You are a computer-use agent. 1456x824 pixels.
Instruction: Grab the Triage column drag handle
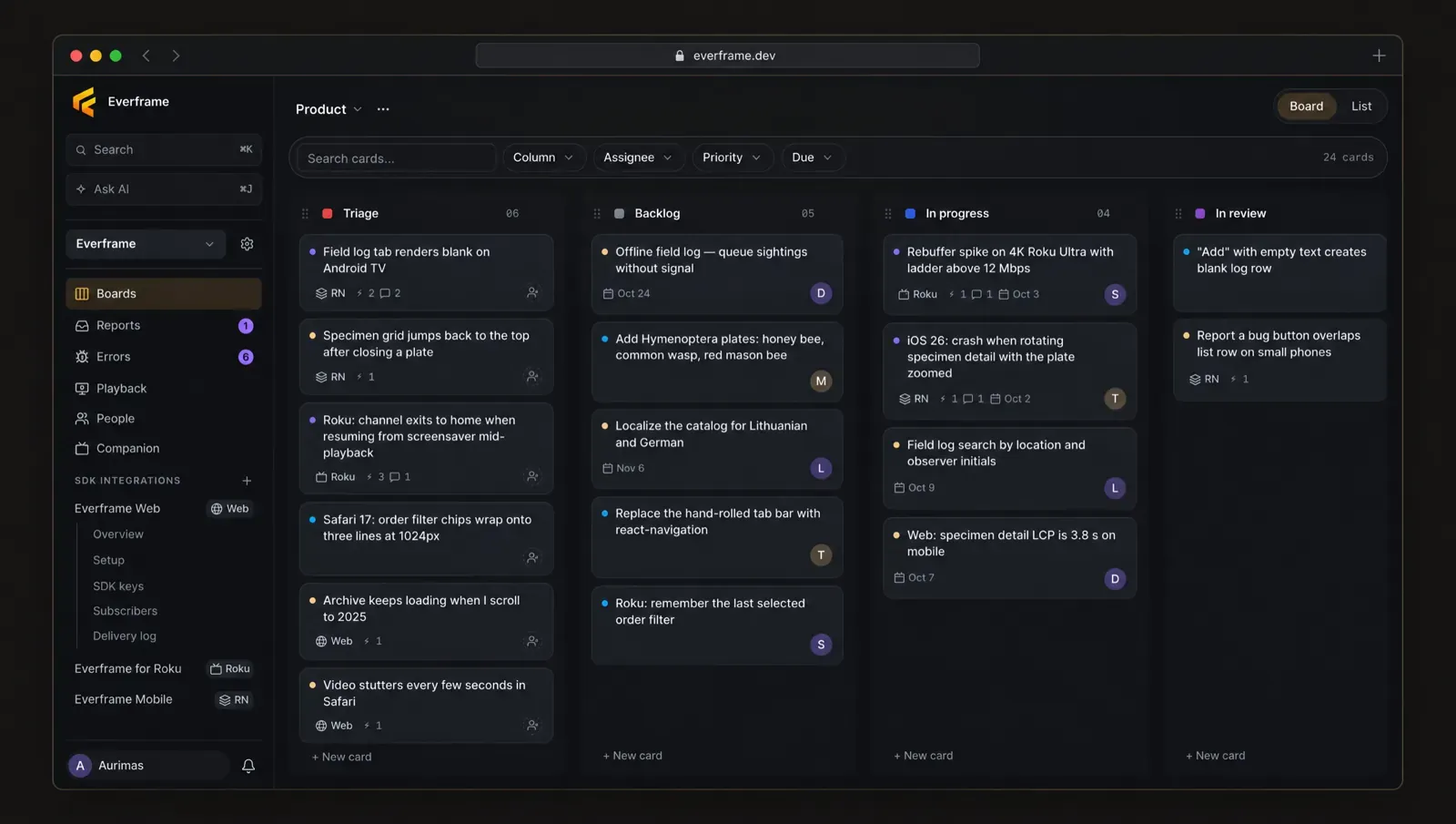(305, 214)
